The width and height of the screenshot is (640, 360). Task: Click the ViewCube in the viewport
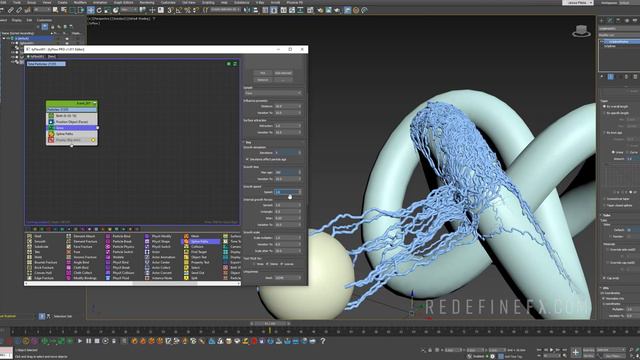pos(581,31)
